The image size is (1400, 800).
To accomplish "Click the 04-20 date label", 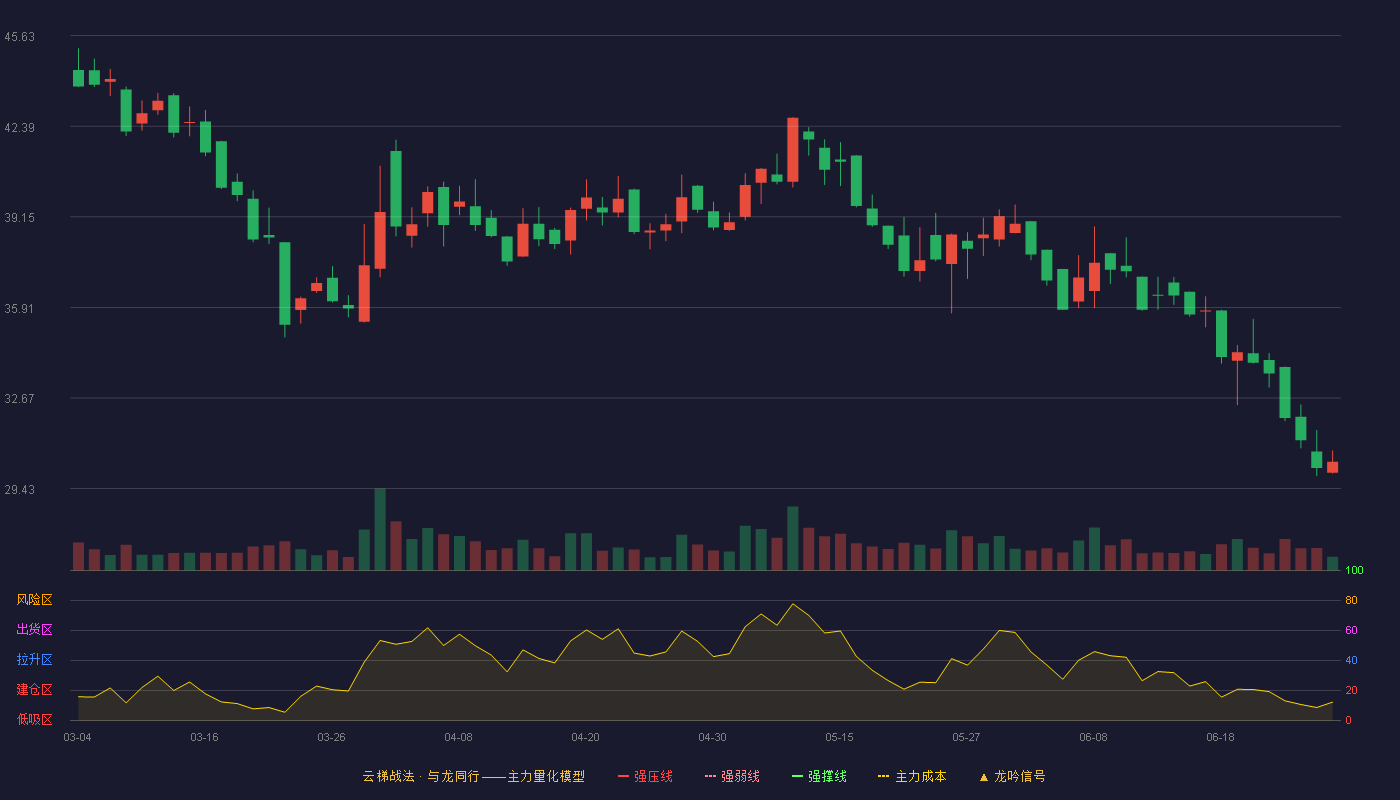I will coord(585,737).
